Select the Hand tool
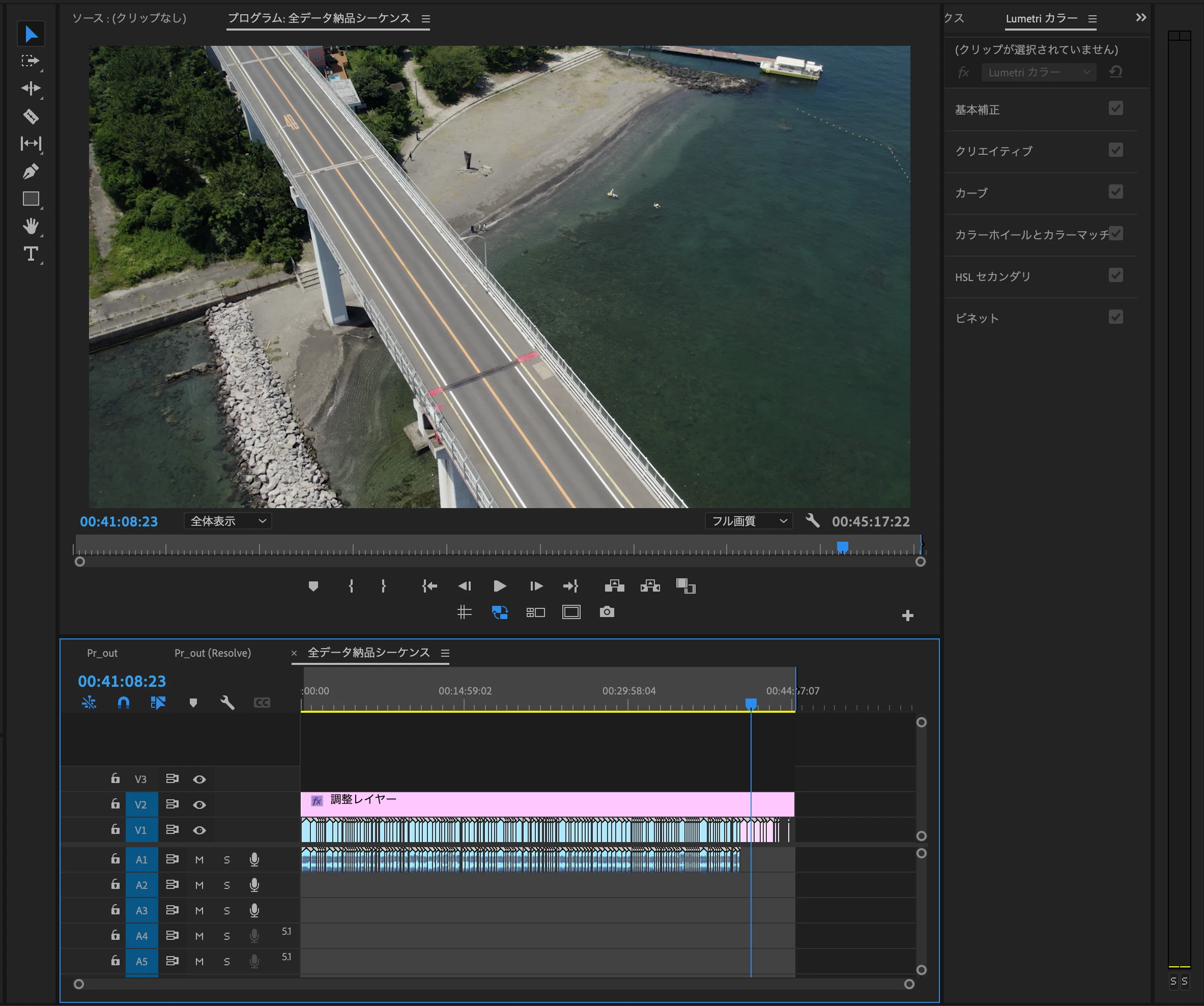This screenshot has width=1204, height=1006. [31, 226]
